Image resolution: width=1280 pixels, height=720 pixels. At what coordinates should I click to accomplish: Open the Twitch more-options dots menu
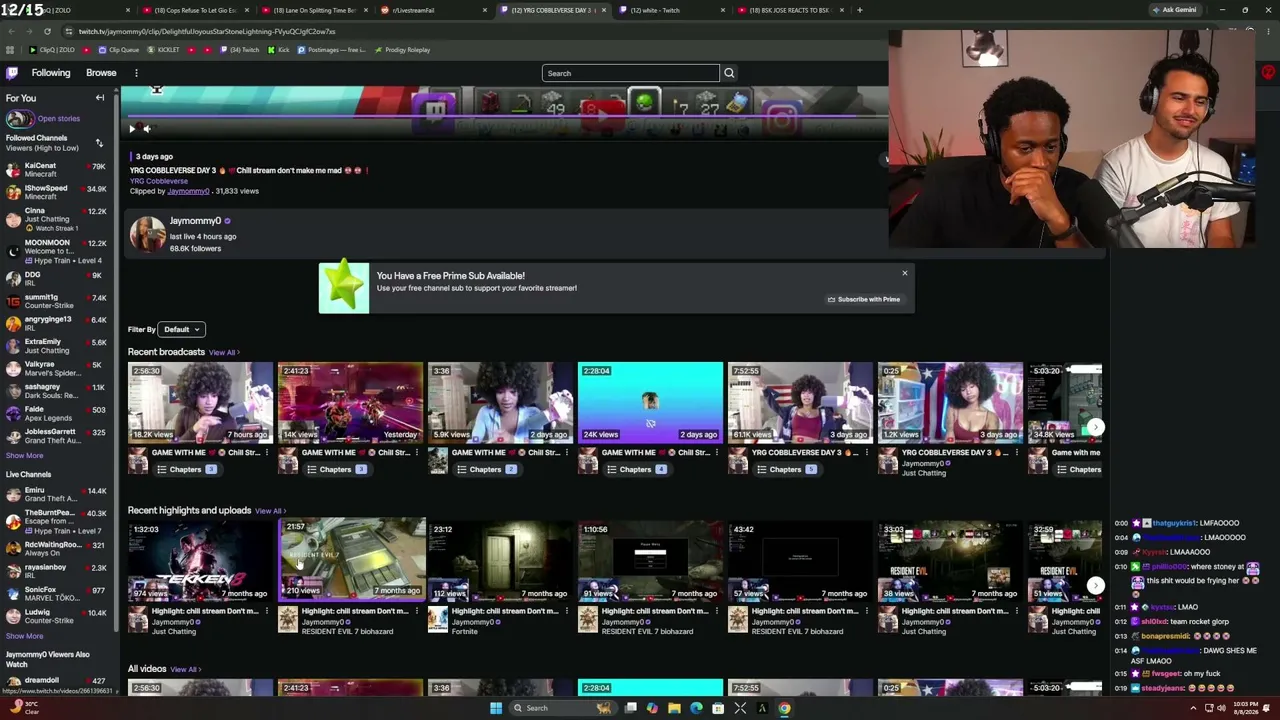click(x=136, y=73)
